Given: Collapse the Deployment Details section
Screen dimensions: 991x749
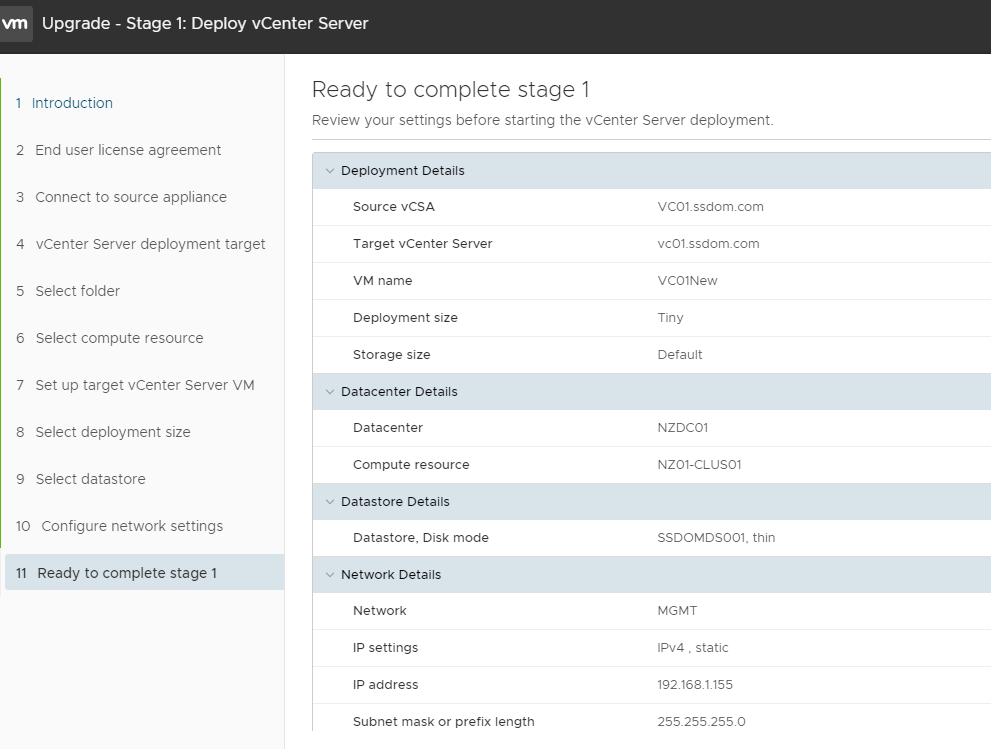Looking at the screenshot, I should [329, 171].
